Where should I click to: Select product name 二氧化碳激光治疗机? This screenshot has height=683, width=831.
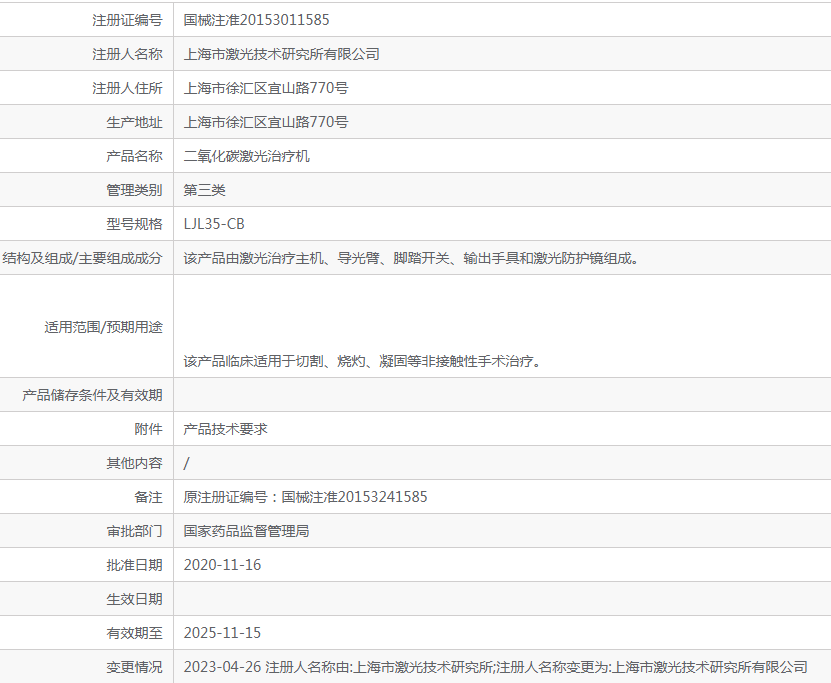pos(246,156)
